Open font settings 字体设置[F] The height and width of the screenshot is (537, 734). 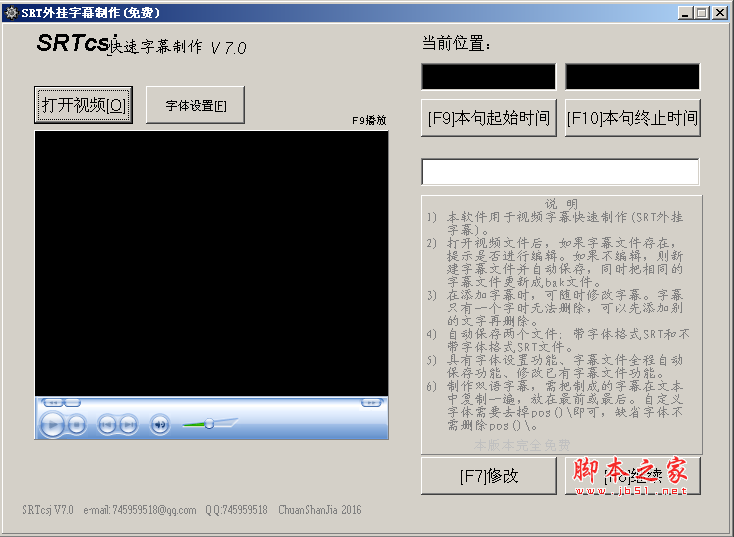[x=195, y=105]
